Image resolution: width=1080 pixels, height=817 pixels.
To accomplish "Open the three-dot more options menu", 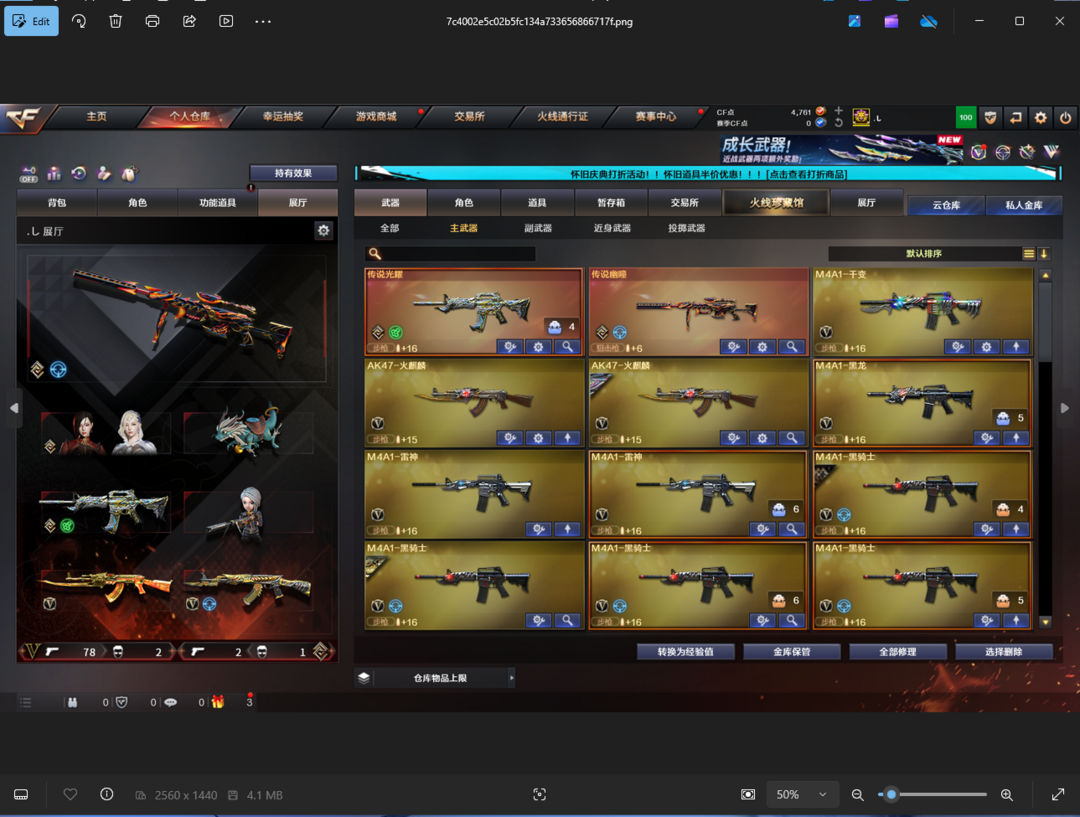I will click(x=263, y=21).
